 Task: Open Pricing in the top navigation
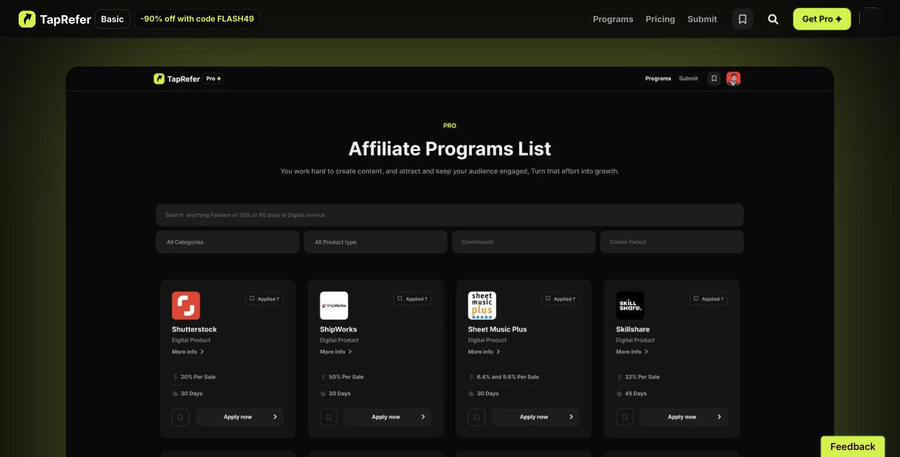tap(660, 19)
